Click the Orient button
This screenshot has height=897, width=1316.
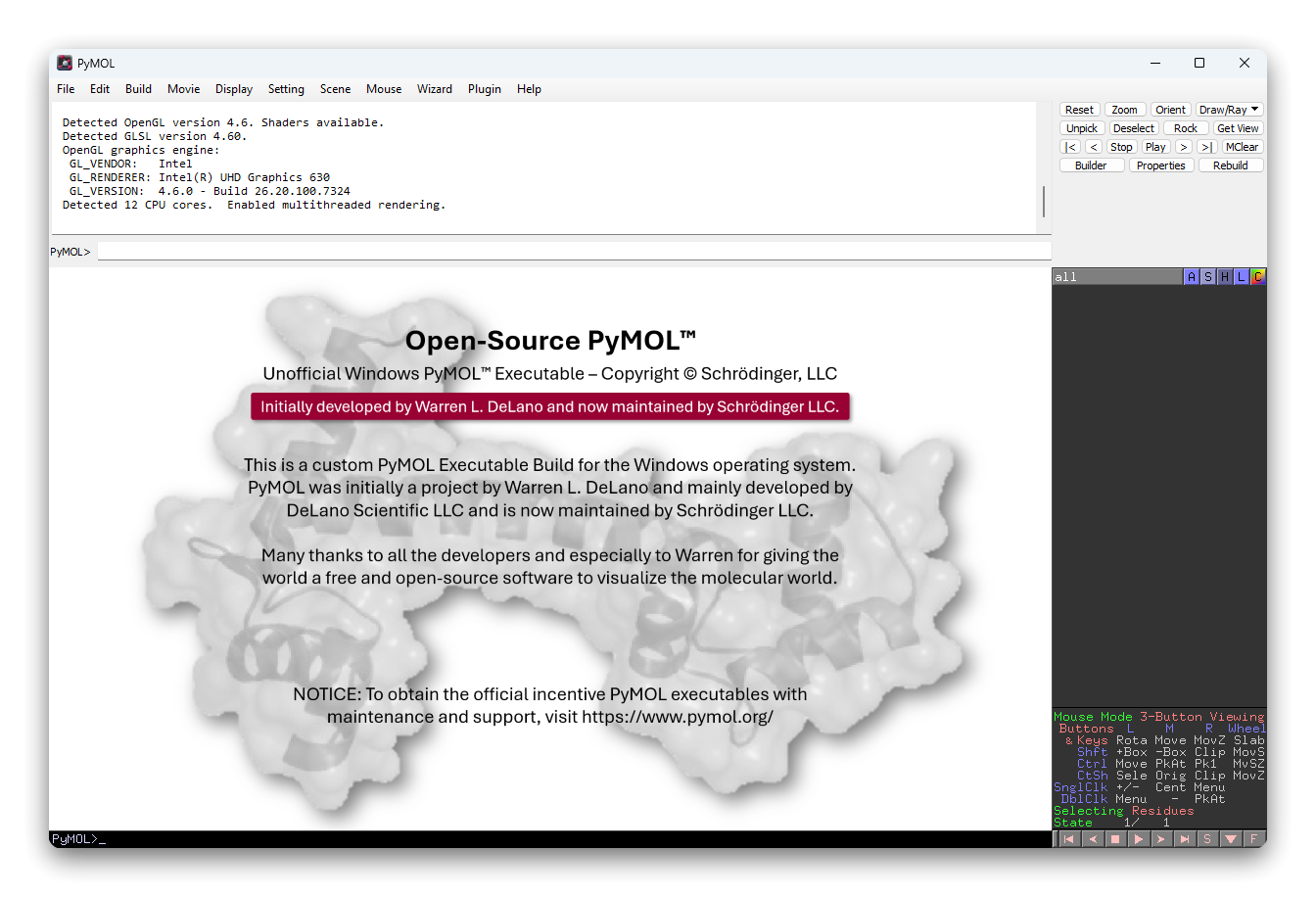click(1170, 110)
